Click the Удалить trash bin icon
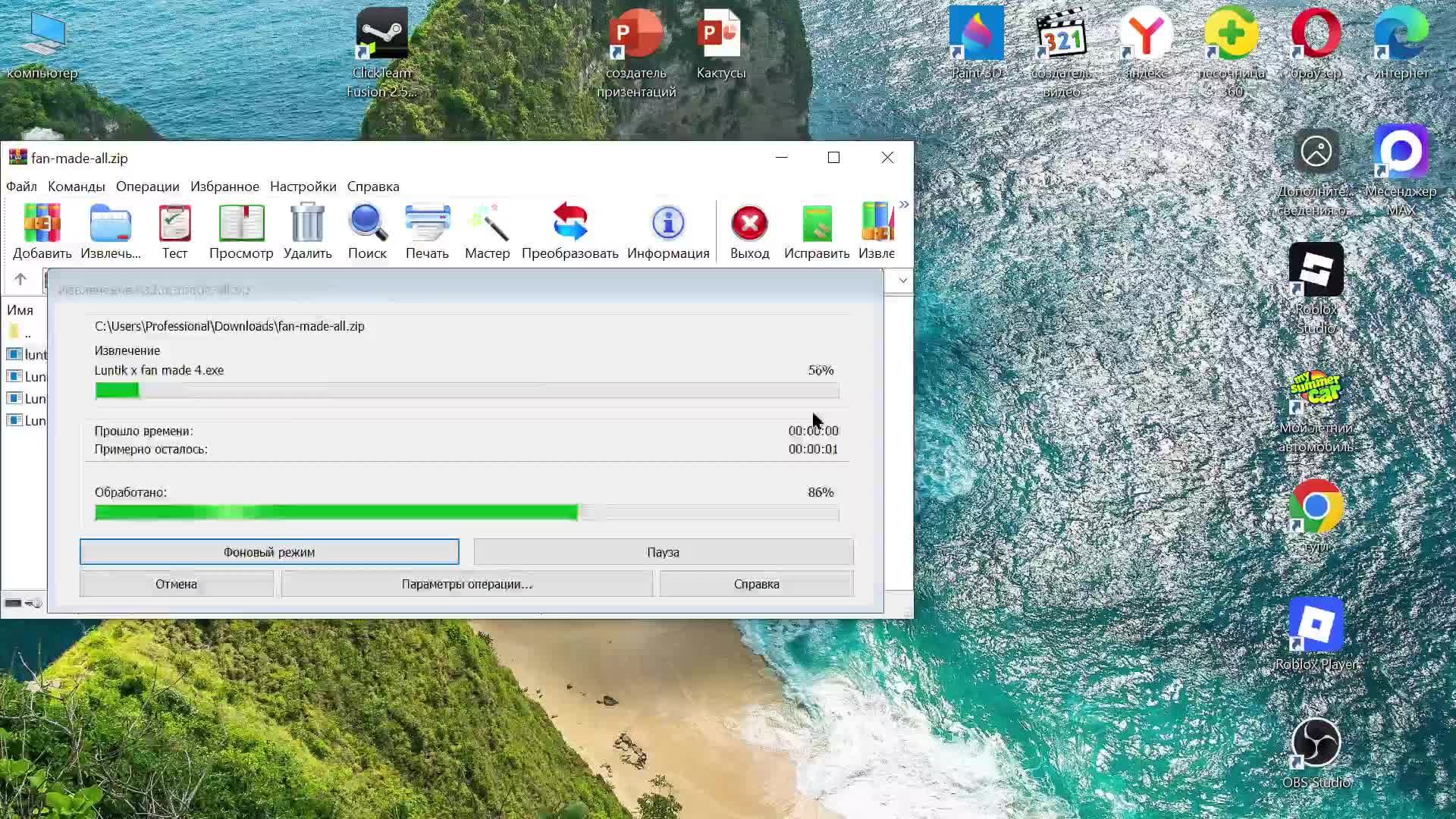Viewport: 1456px width, 819px height. [x=307, y=224]
